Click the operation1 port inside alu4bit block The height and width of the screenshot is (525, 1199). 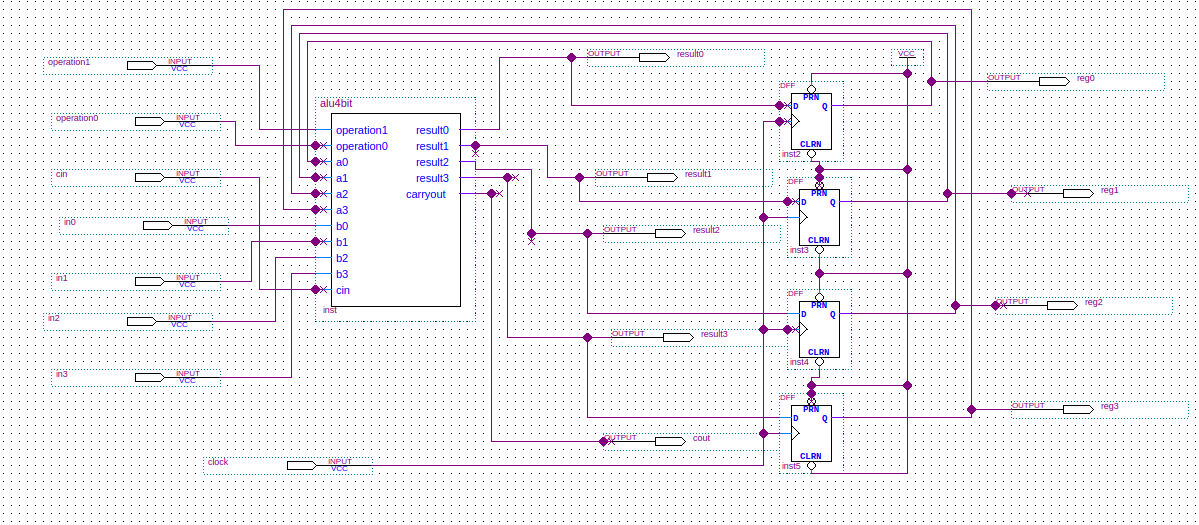(x=362, y=130)
